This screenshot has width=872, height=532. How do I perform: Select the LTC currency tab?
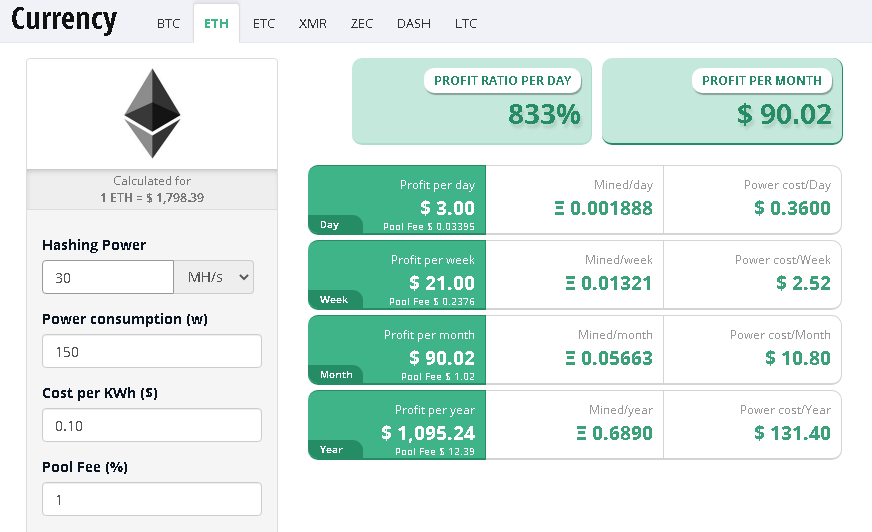(x=465, y=23)
